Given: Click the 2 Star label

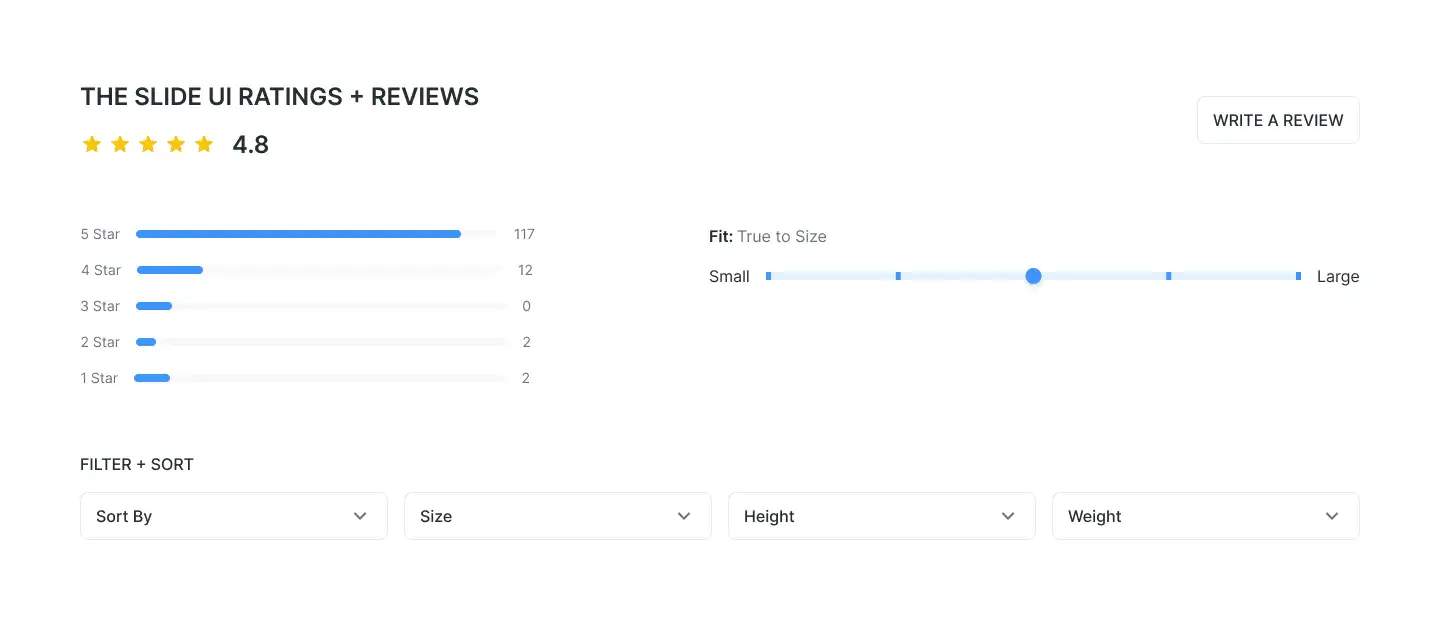Looking at the screenshot, I should pyautogui.click(x=100, y=342).
